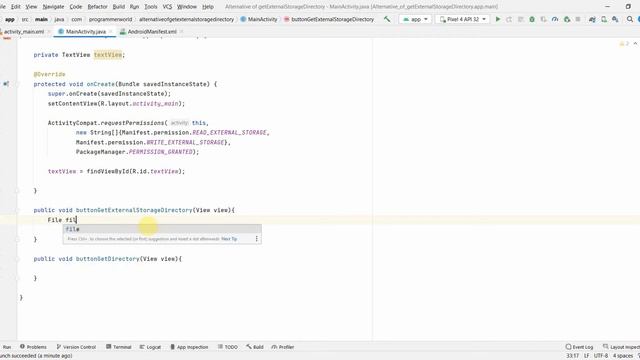Screen dimensions: 640x360
Task: Open the Terminal tool window
Action: [x=118, y=347]
